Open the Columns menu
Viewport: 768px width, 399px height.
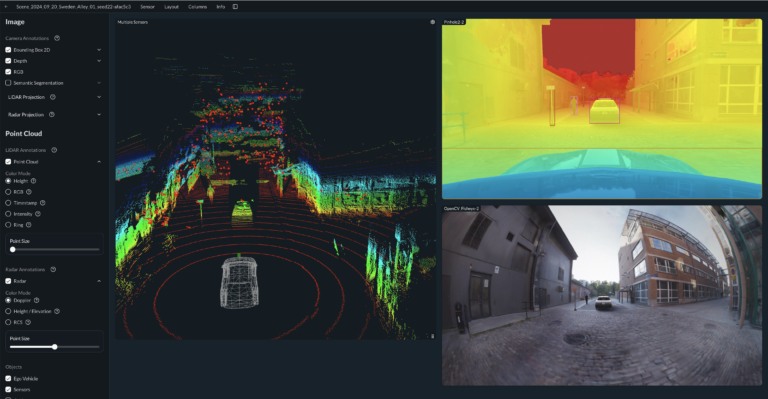[x=197, y=7]
